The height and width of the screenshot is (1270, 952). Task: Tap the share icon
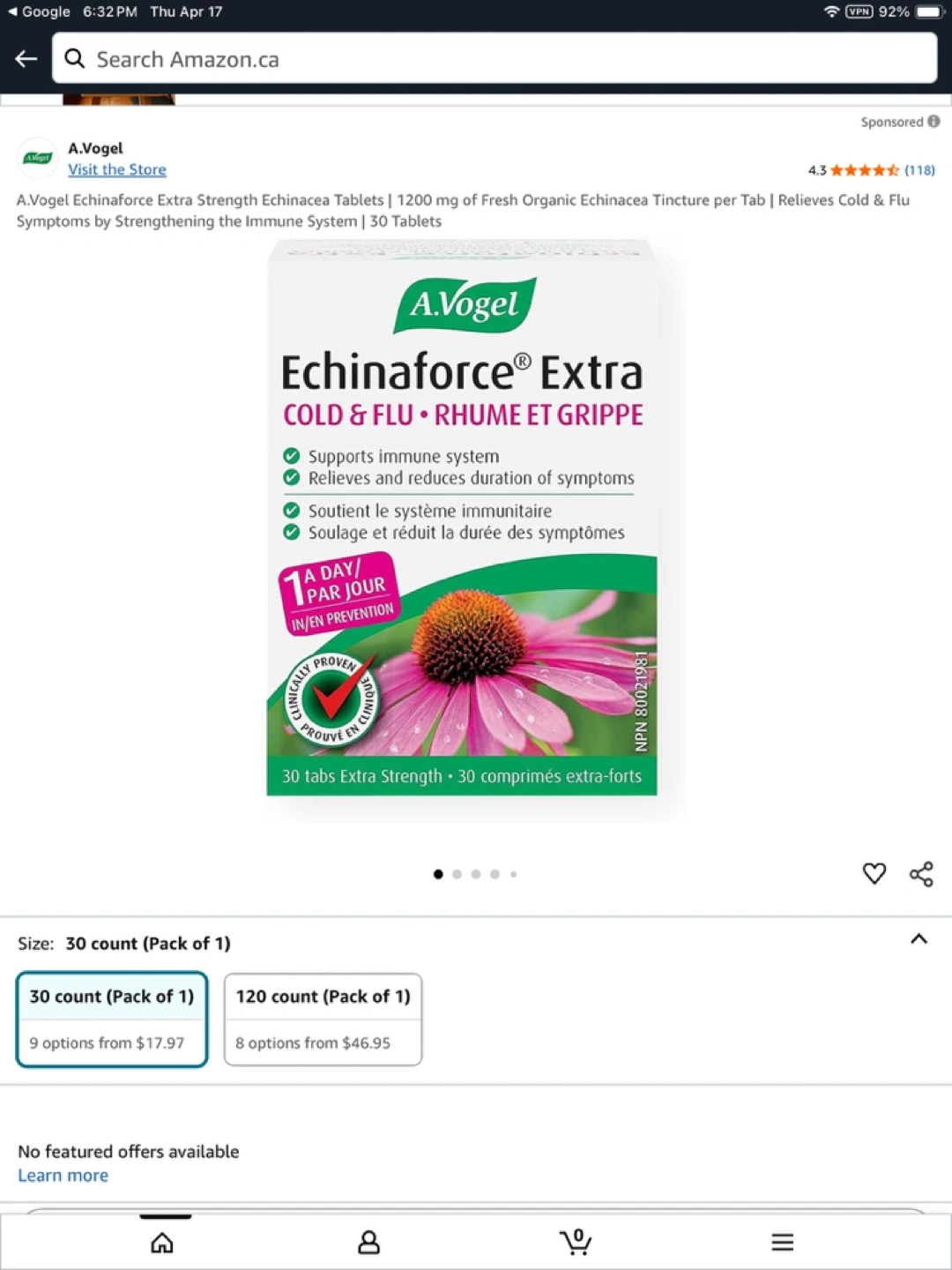921,873
